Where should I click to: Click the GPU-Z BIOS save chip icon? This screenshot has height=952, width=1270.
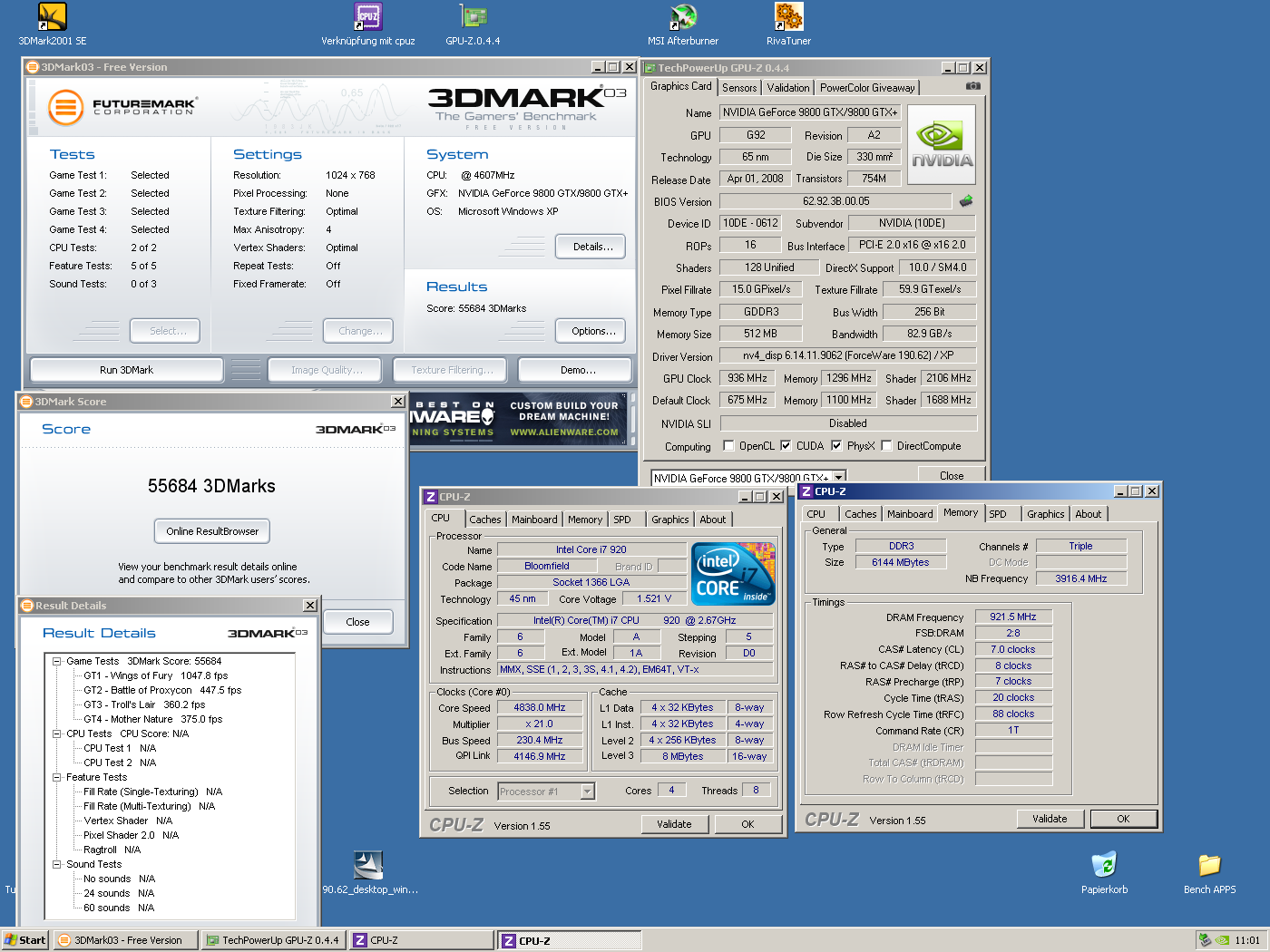(966, 200)
